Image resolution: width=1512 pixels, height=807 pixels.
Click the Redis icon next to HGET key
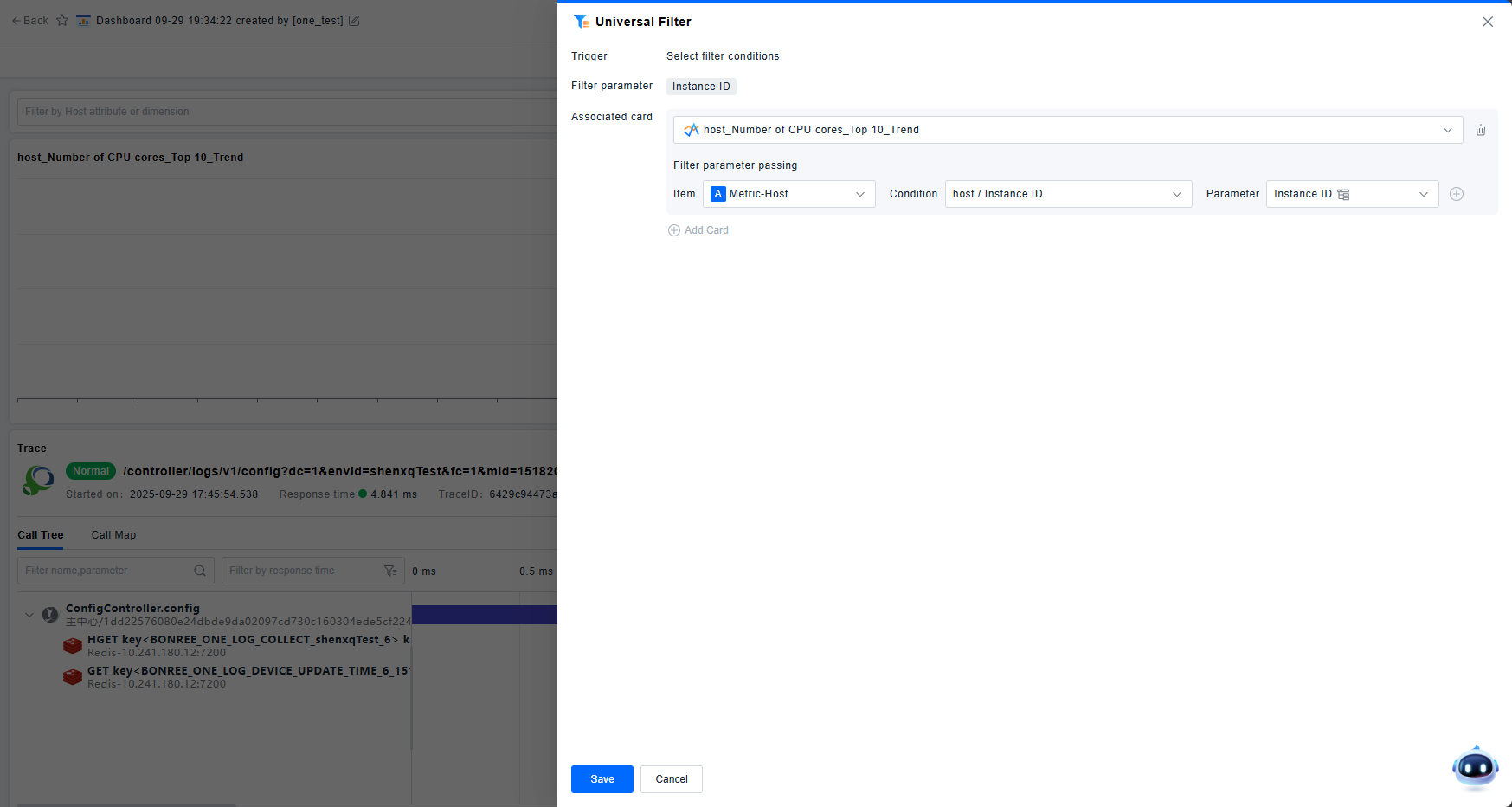(73, 646)
